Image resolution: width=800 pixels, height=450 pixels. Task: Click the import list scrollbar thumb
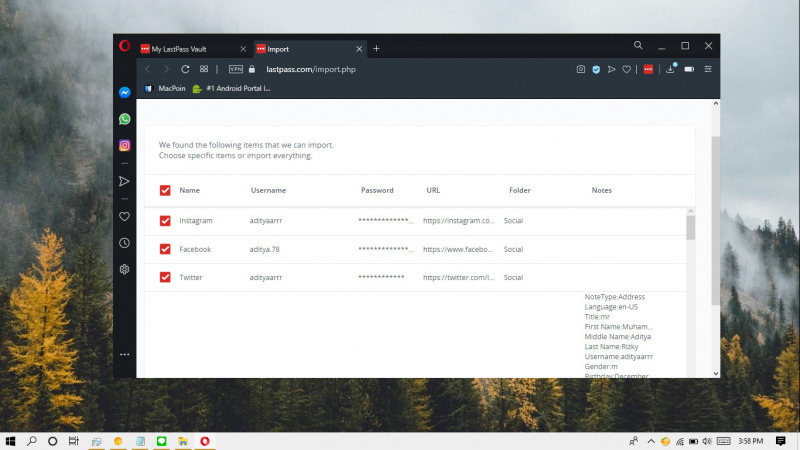tap(690, 228)
